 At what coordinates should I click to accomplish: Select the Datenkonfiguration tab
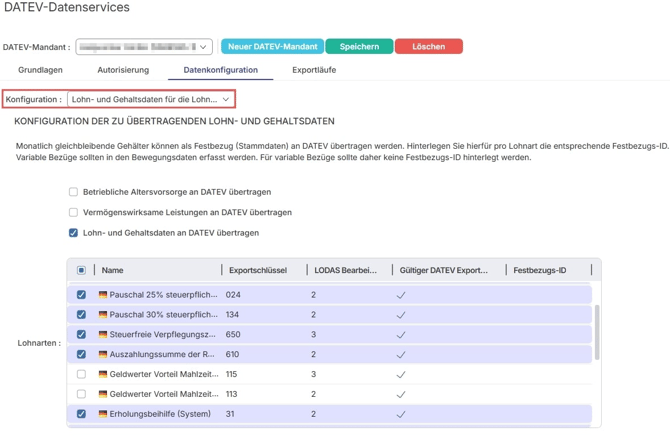point(220,70)
